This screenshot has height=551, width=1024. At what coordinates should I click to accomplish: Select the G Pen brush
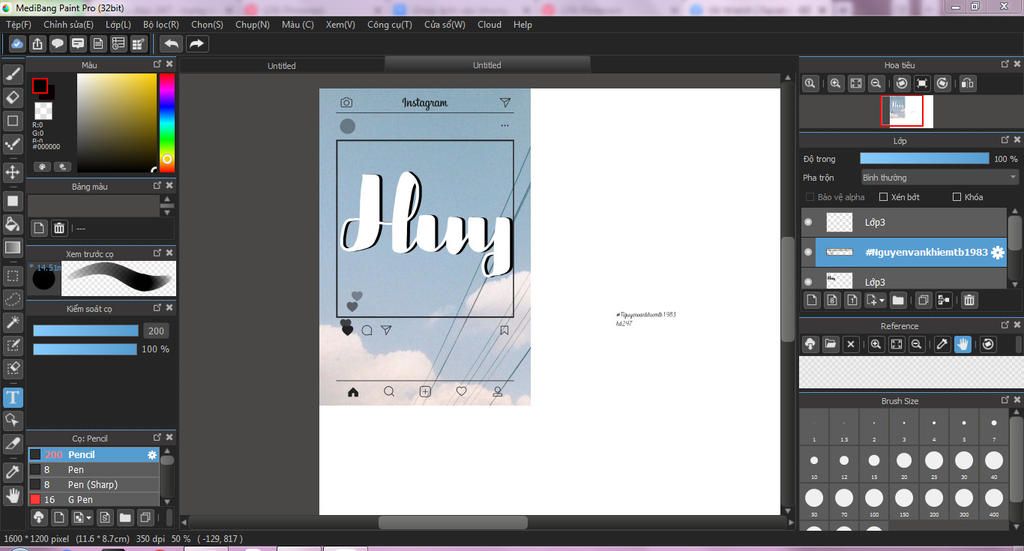[93, 499]
